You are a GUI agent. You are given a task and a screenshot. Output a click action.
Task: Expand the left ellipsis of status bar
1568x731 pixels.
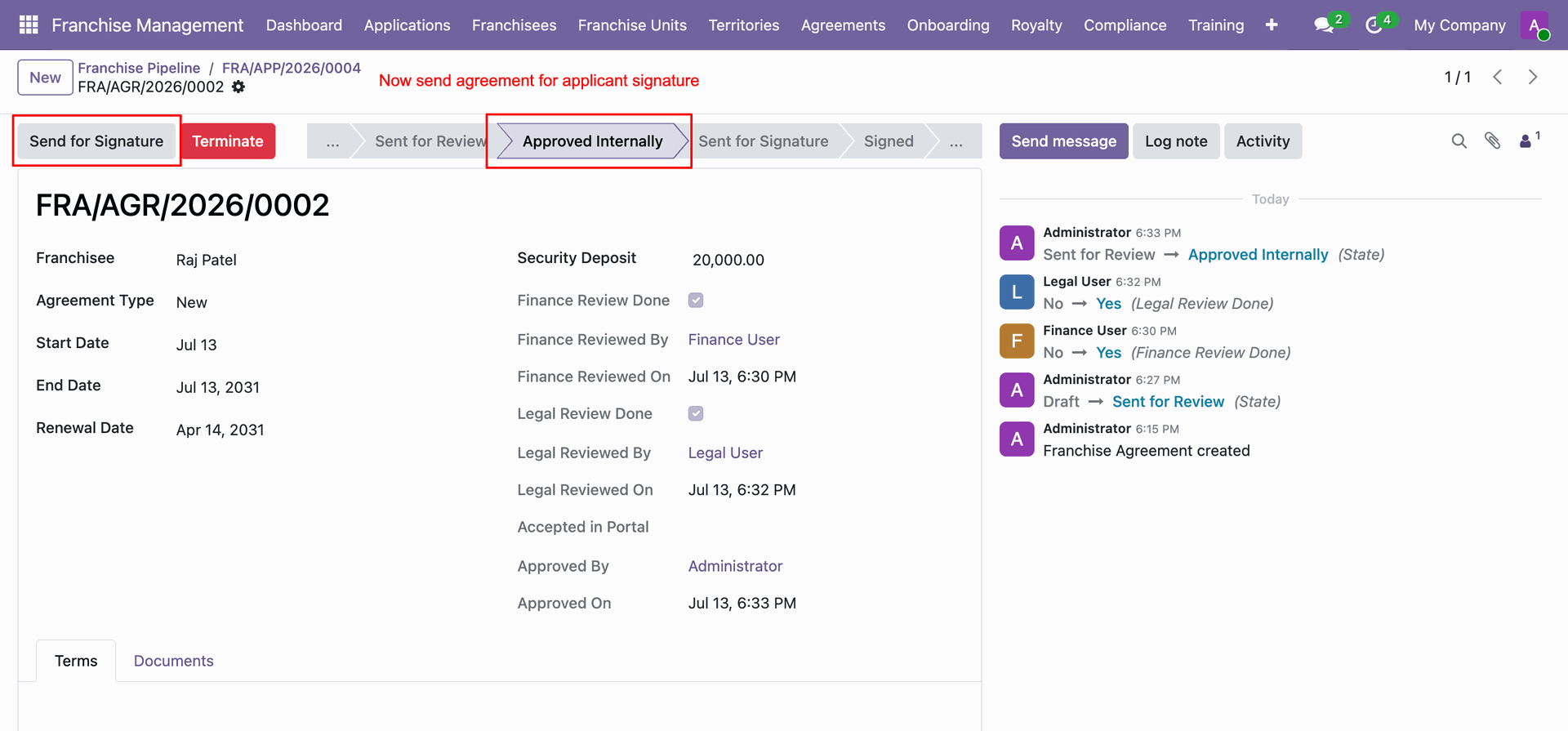pyautogui.click(x=332, y=141)
